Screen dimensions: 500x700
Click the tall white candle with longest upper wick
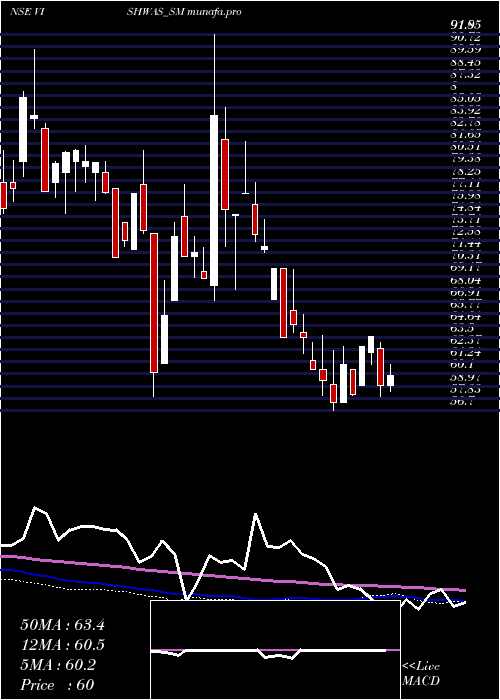click(214, 200)
